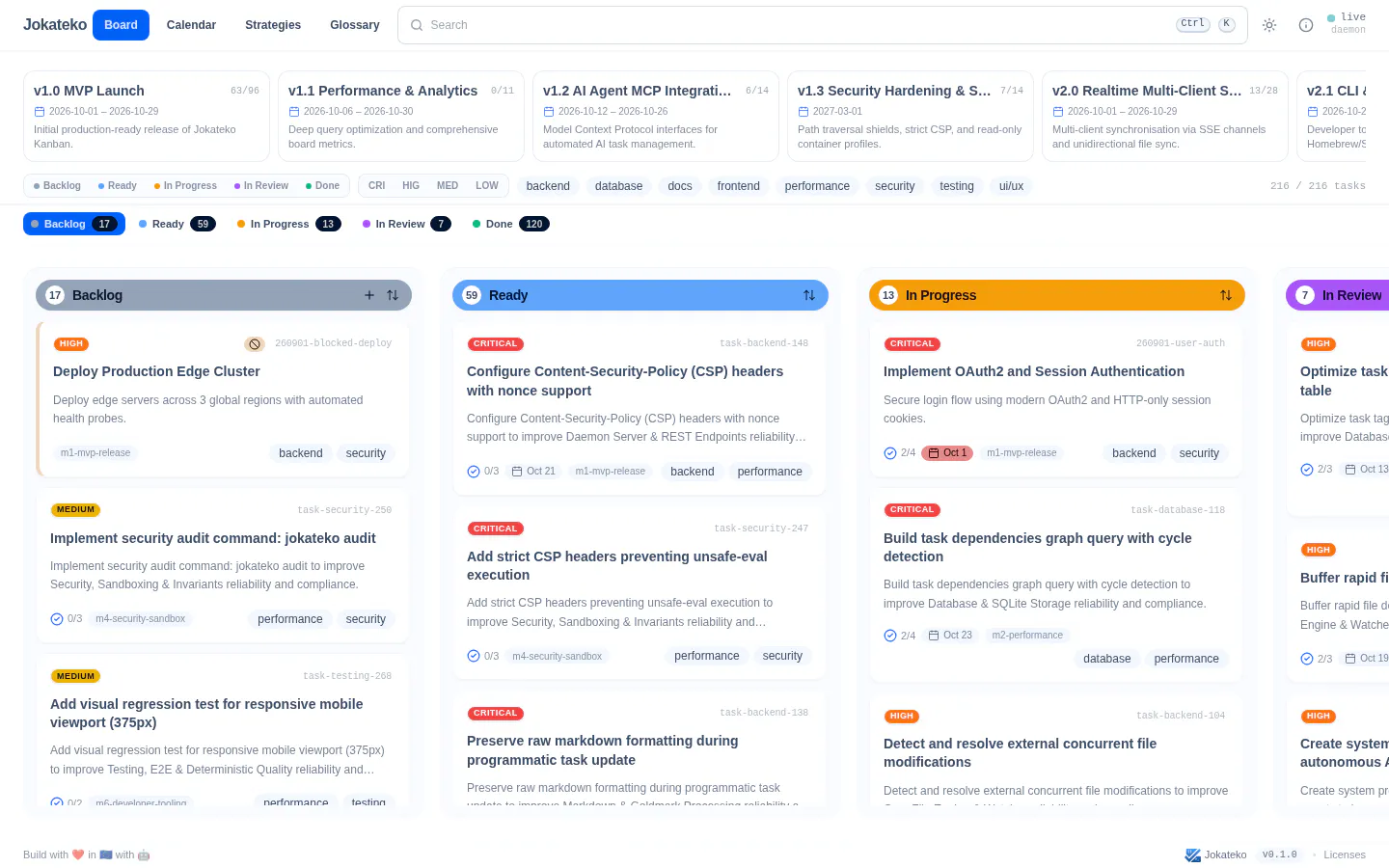Click the Jokateko logo icon in footer
The height and width of the screenshot is (868, 1389).
[1193, 854]
